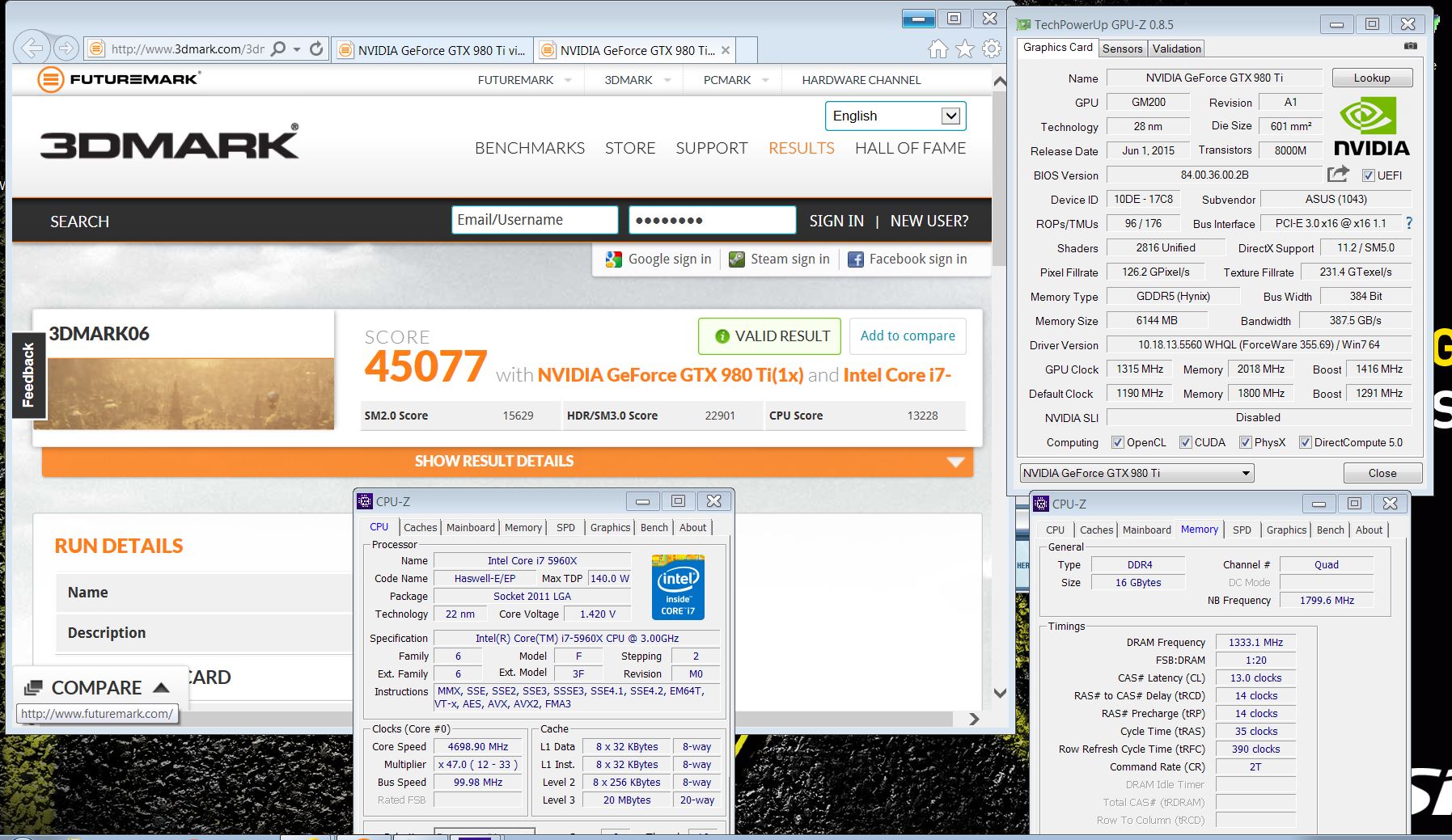Click GPU-Z screenshot camera icon

1411,46
